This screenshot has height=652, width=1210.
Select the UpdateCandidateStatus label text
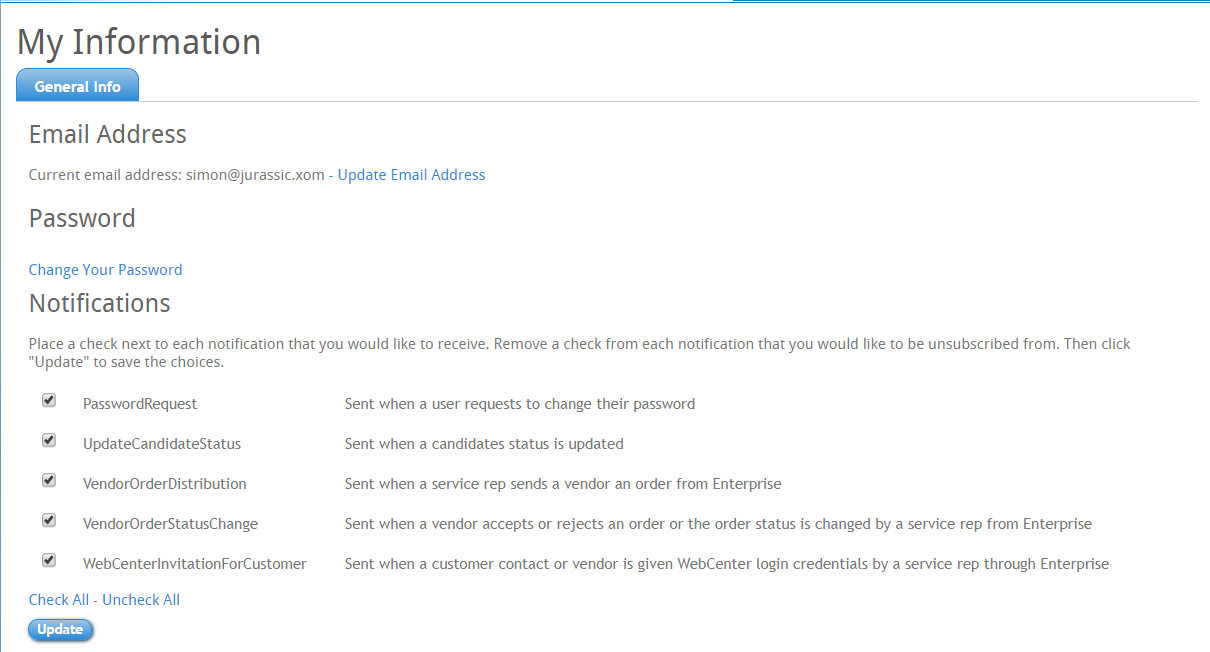point(162,444)
